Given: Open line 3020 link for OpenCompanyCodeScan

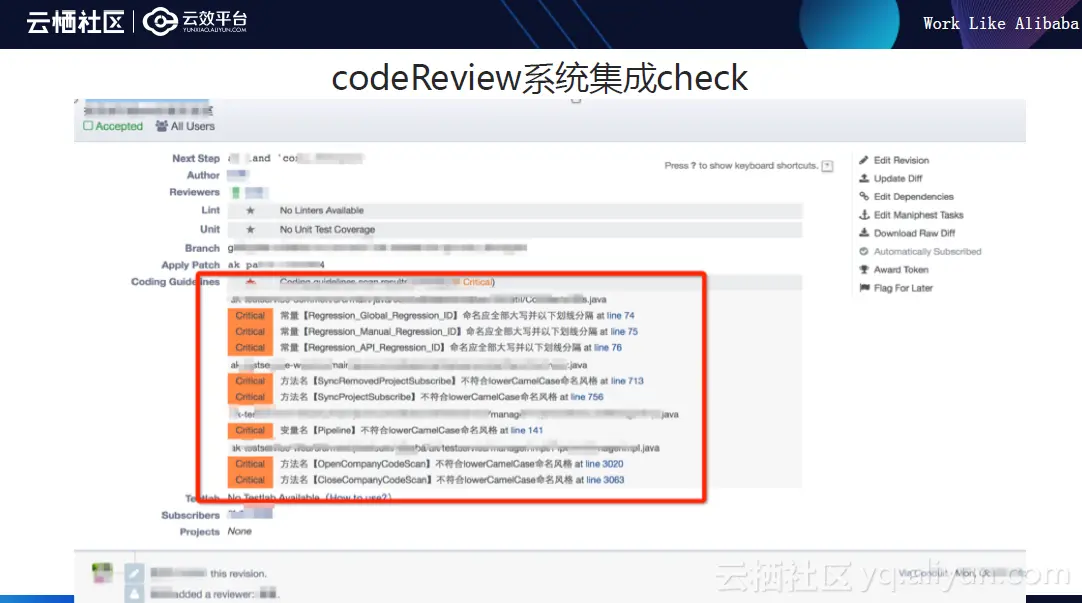Looking at the screenshot, I should [x=604, y=464].
